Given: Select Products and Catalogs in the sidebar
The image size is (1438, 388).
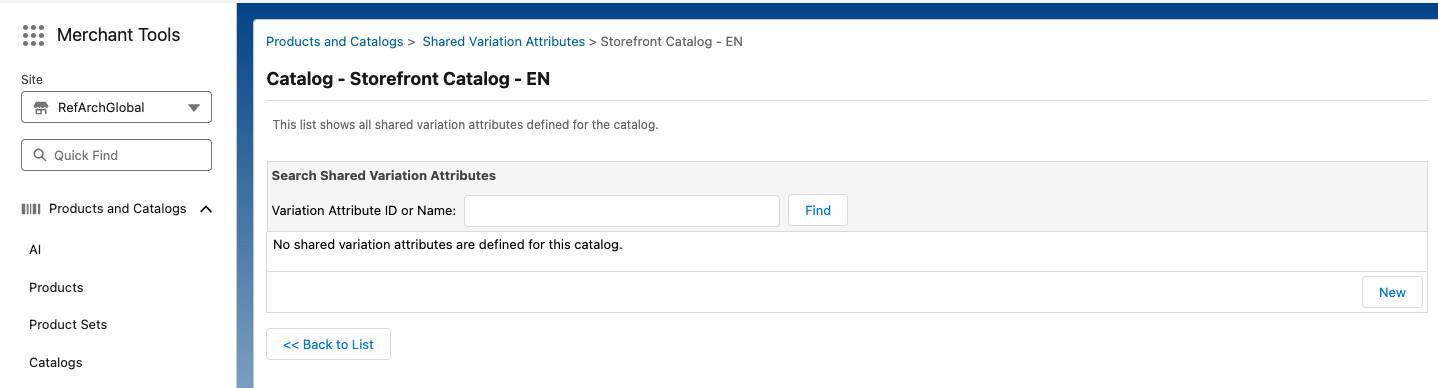Looking at the screenshot, I should coord(118,209).
